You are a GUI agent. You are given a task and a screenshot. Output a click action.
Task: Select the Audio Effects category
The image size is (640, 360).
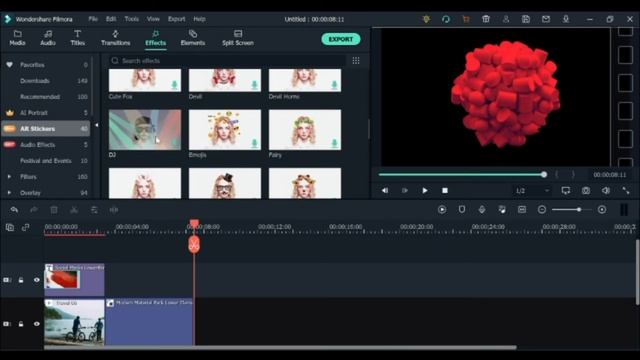47,144
